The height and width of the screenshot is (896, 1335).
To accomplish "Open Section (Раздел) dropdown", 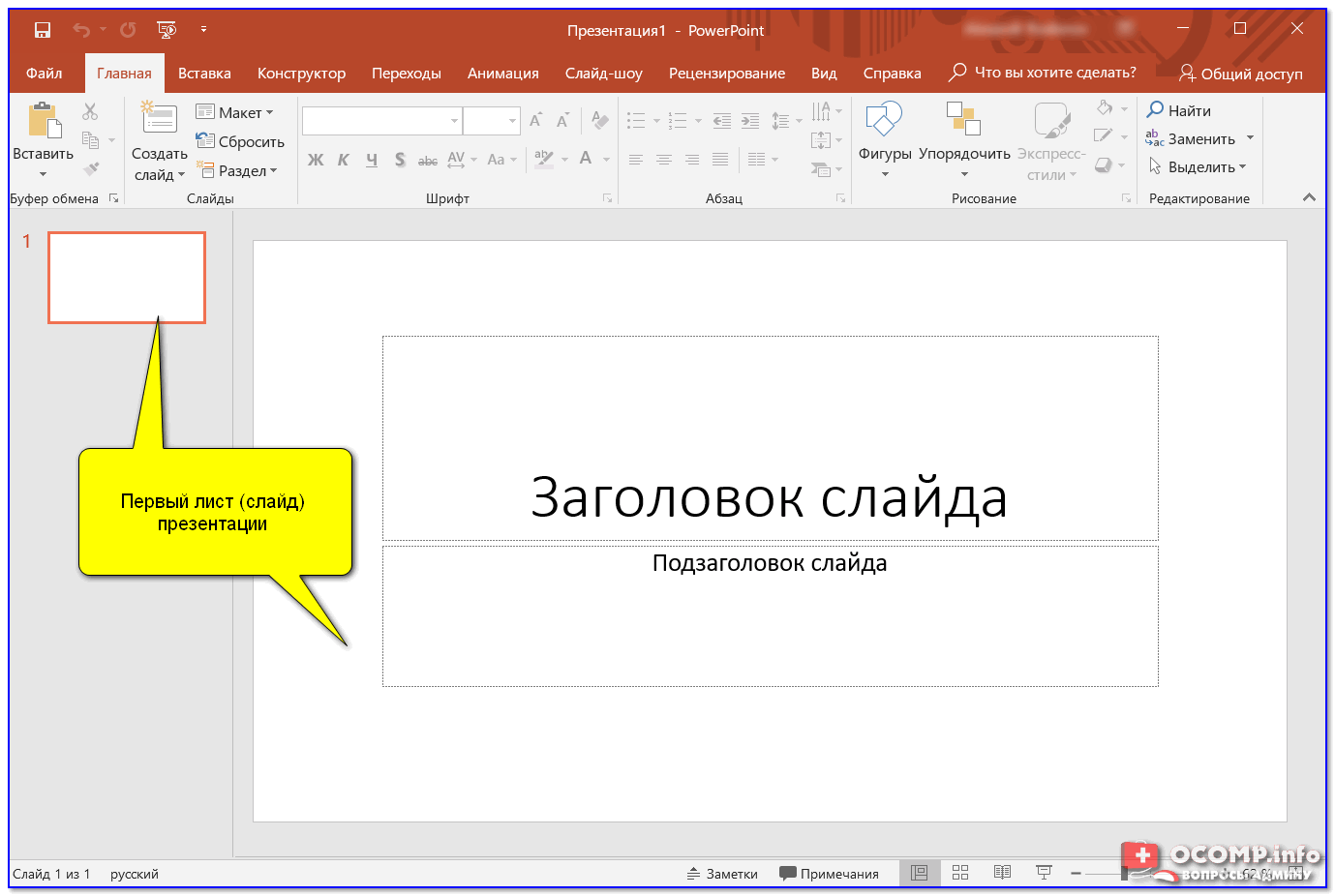I will 237,170.
